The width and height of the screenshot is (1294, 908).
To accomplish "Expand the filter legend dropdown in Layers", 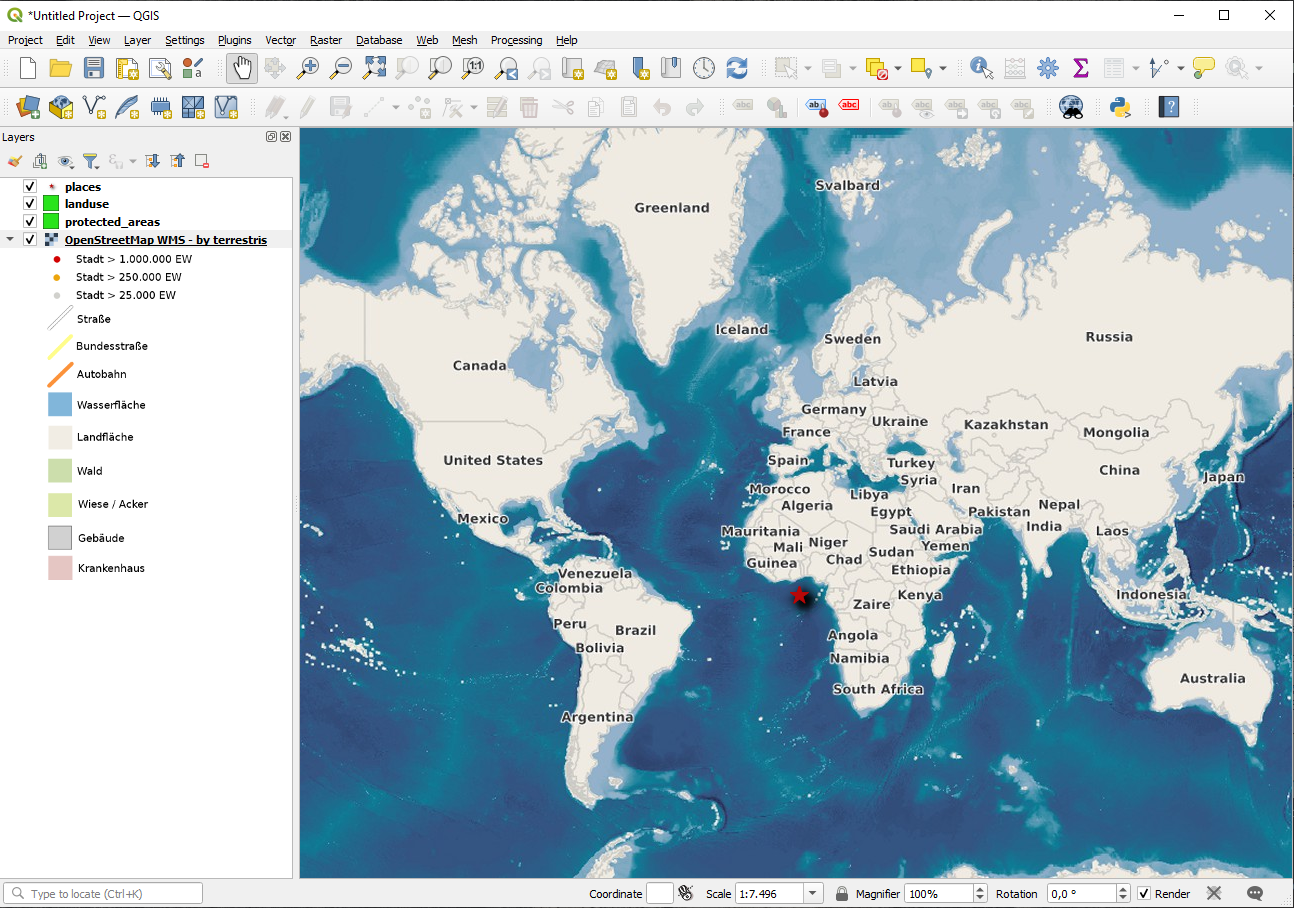I will [90, 161].
